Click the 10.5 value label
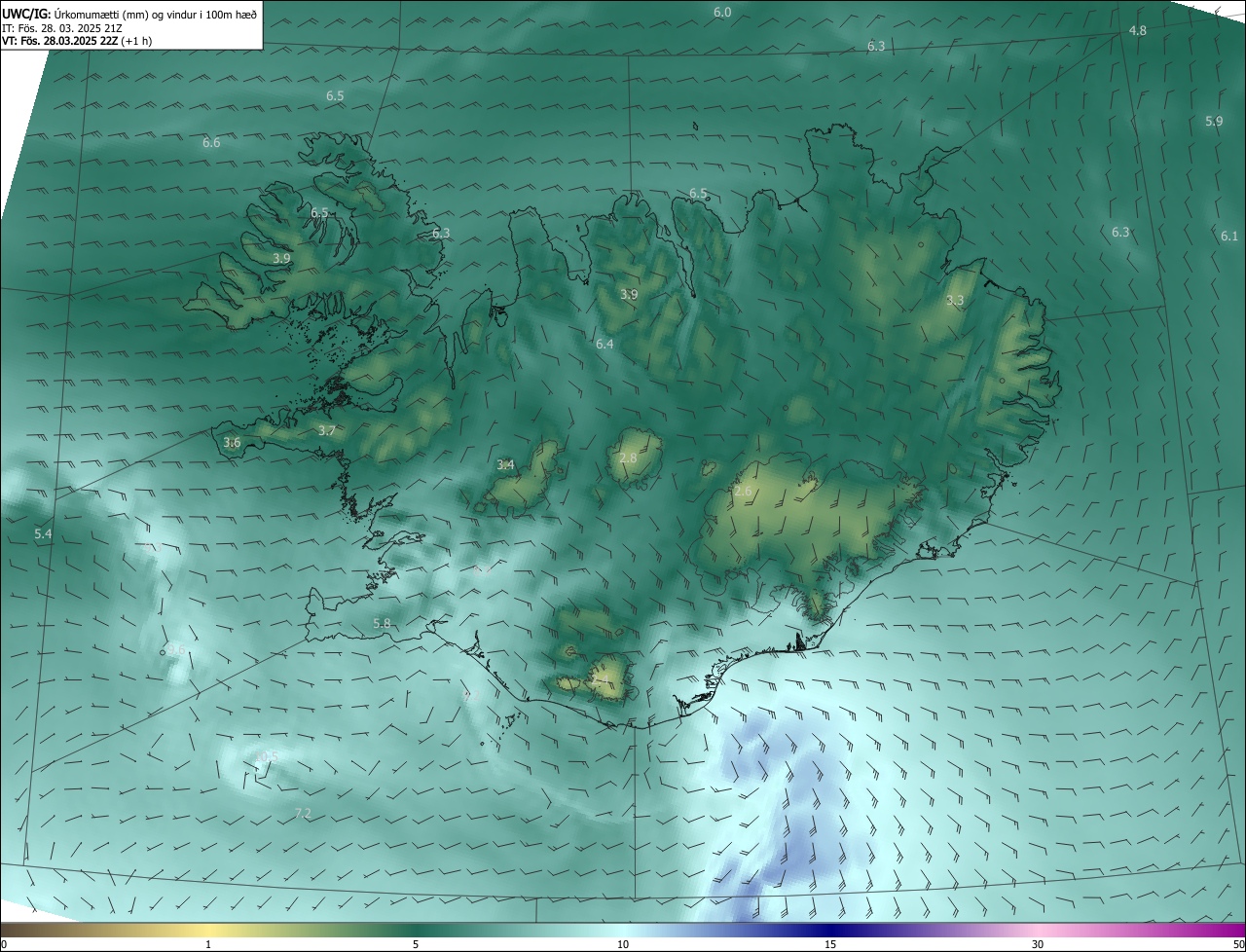The height and width of the screenshot is (952, 1246). click(x=266, y=756)
